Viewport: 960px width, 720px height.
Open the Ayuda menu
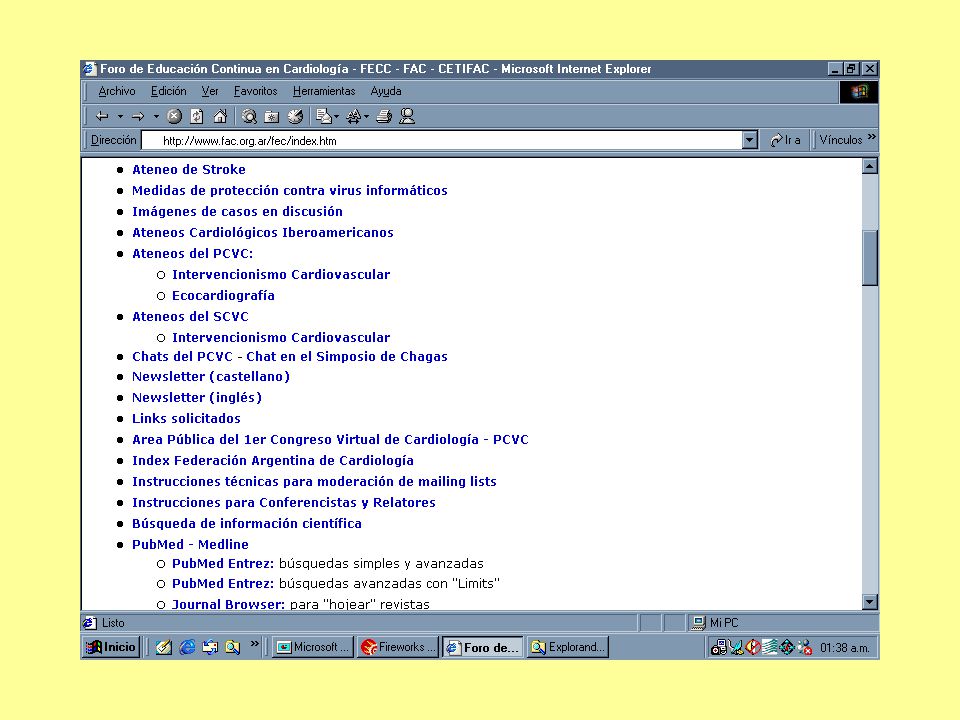click(386, 92)
